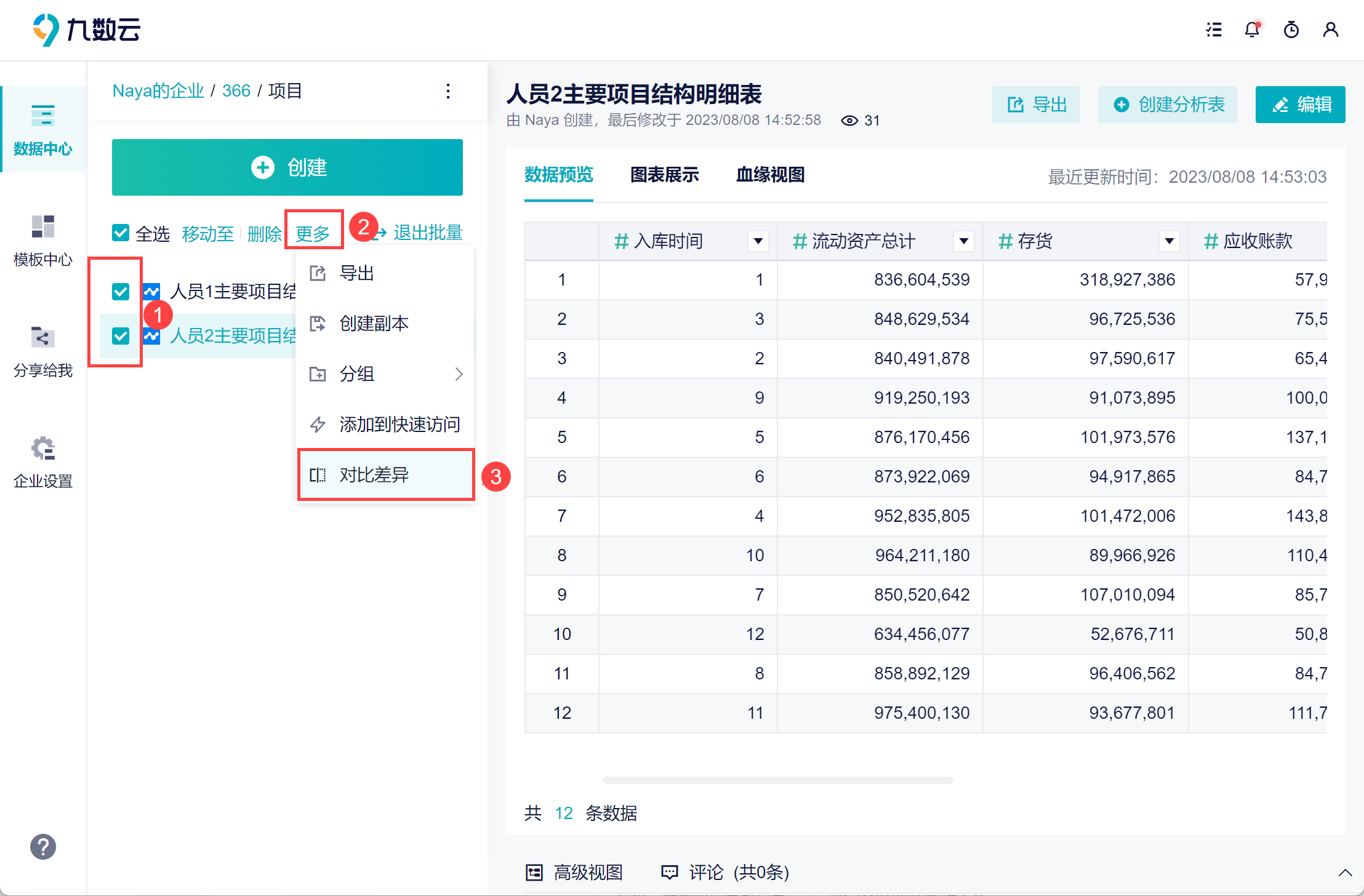The width and height of the screenshot is (1364, 896).
Task: Click the cell 634,456,077
Action: (x=880, y=634)
